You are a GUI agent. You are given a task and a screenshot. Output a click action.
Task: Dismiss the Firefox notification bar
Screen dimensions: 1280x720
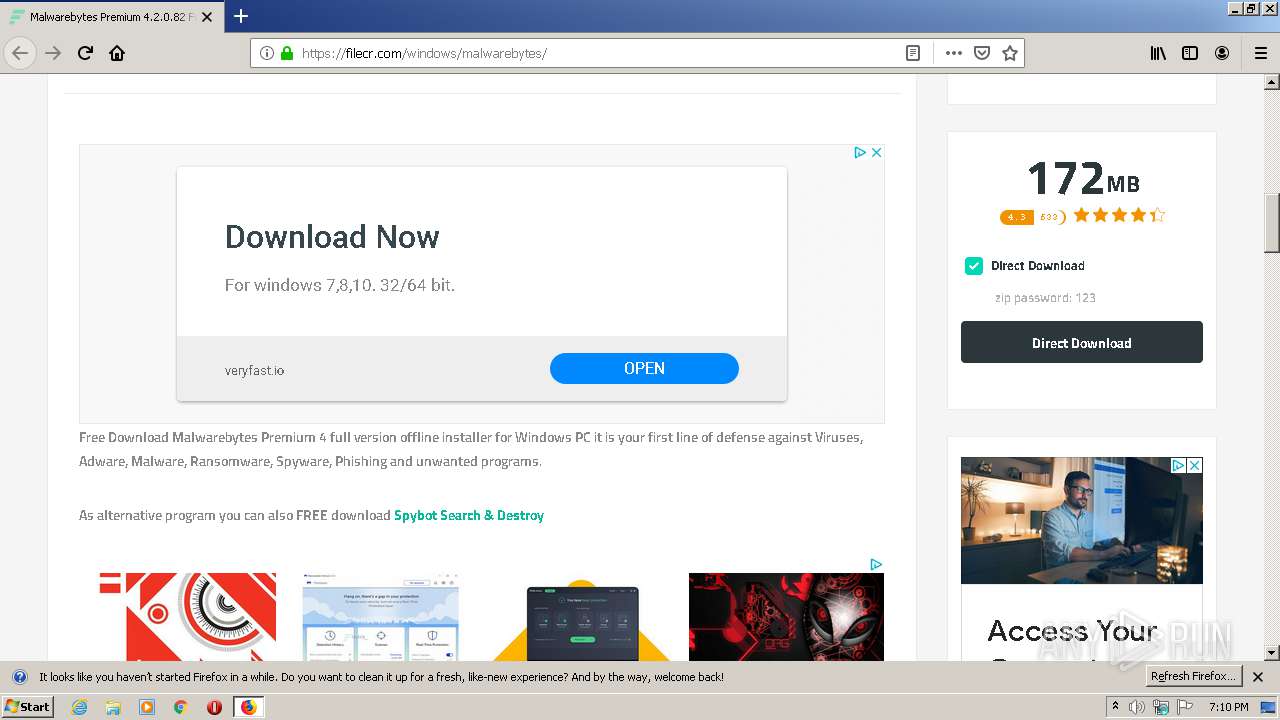point(1258,677)
